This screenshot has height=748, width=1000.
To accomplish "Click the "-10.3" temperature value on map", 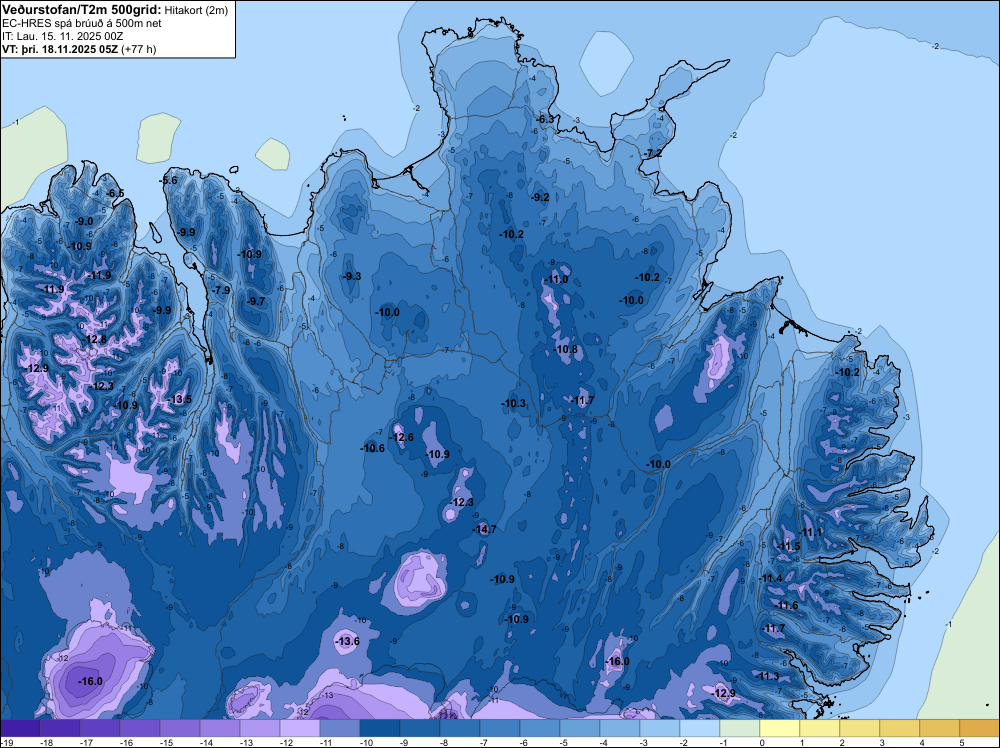I will [513, 404].
